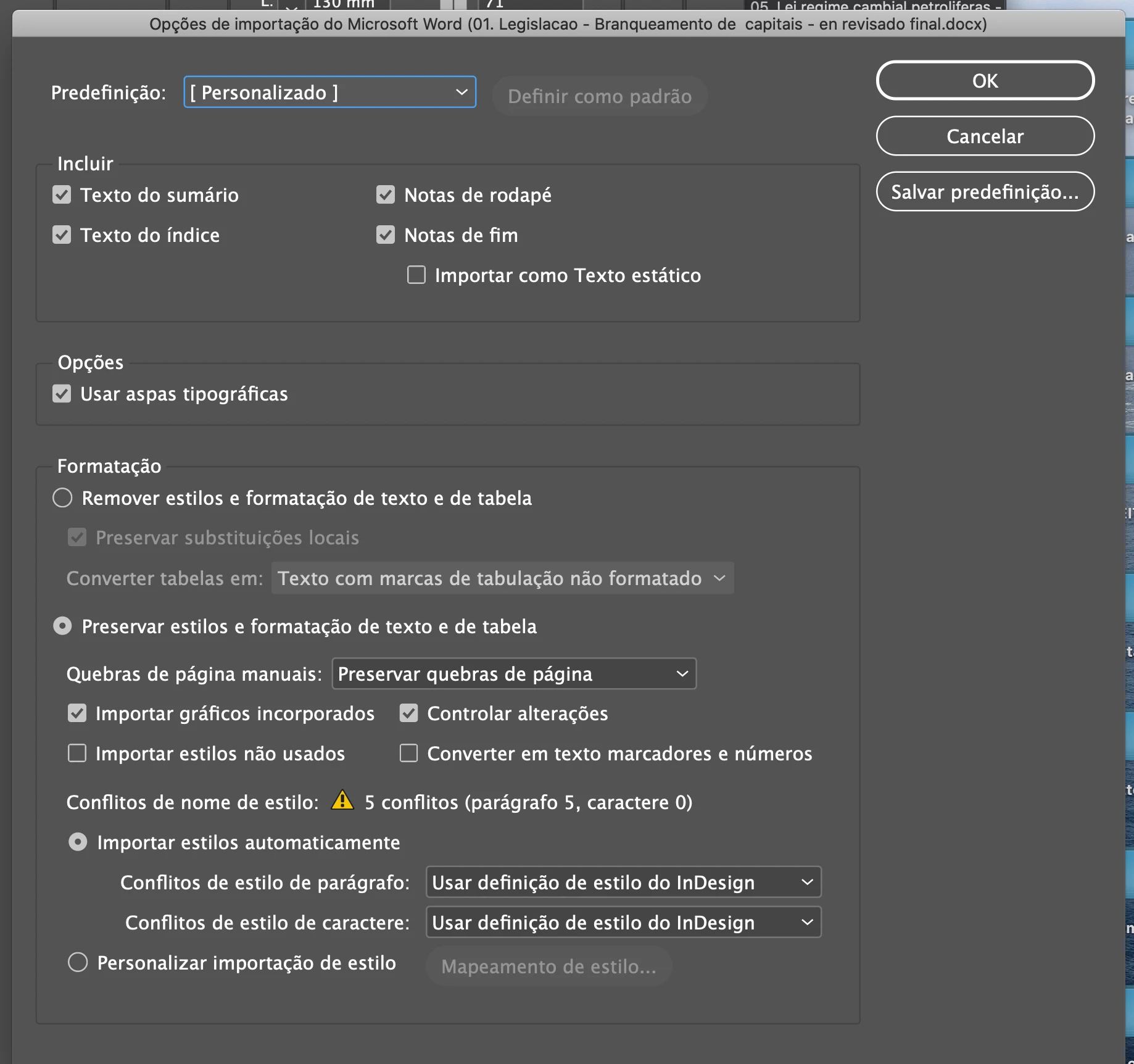Enable Importar como Texto estático
The height and width of the screenshot is (1064, 1134).
click(x=416, y=275)
